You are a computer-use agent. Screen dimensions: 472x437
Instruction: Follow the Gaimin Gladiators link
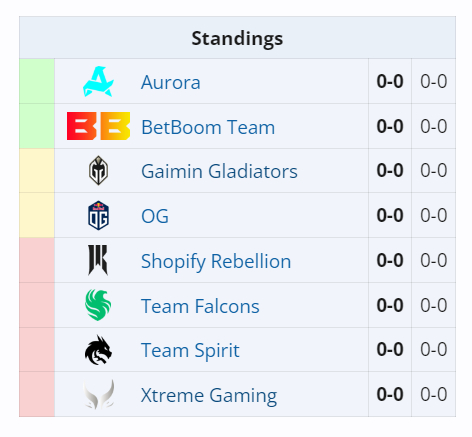click(219, 171)
